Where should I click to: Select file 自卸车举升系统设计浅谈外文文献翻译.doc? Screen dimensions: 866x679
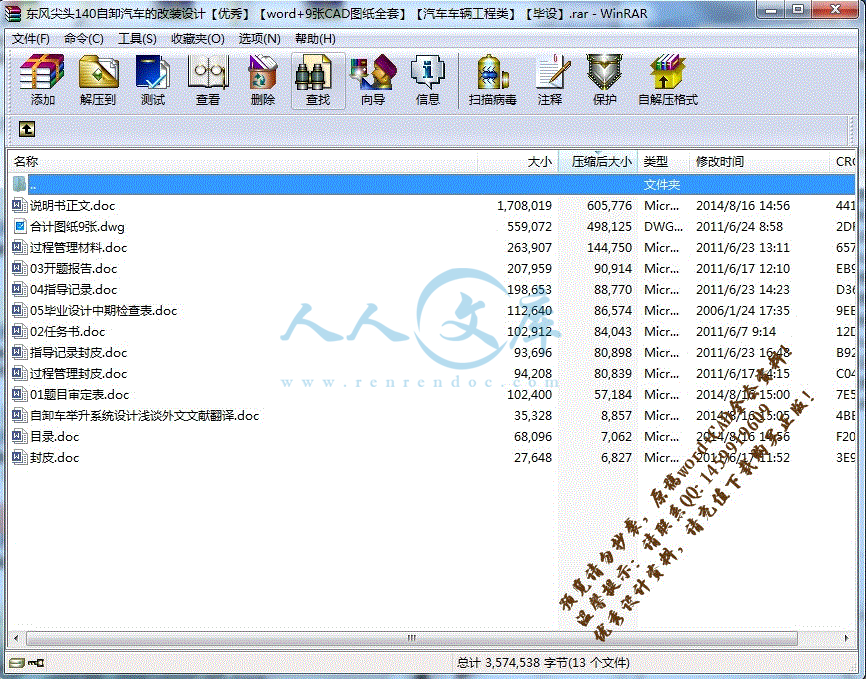point(144,415)
